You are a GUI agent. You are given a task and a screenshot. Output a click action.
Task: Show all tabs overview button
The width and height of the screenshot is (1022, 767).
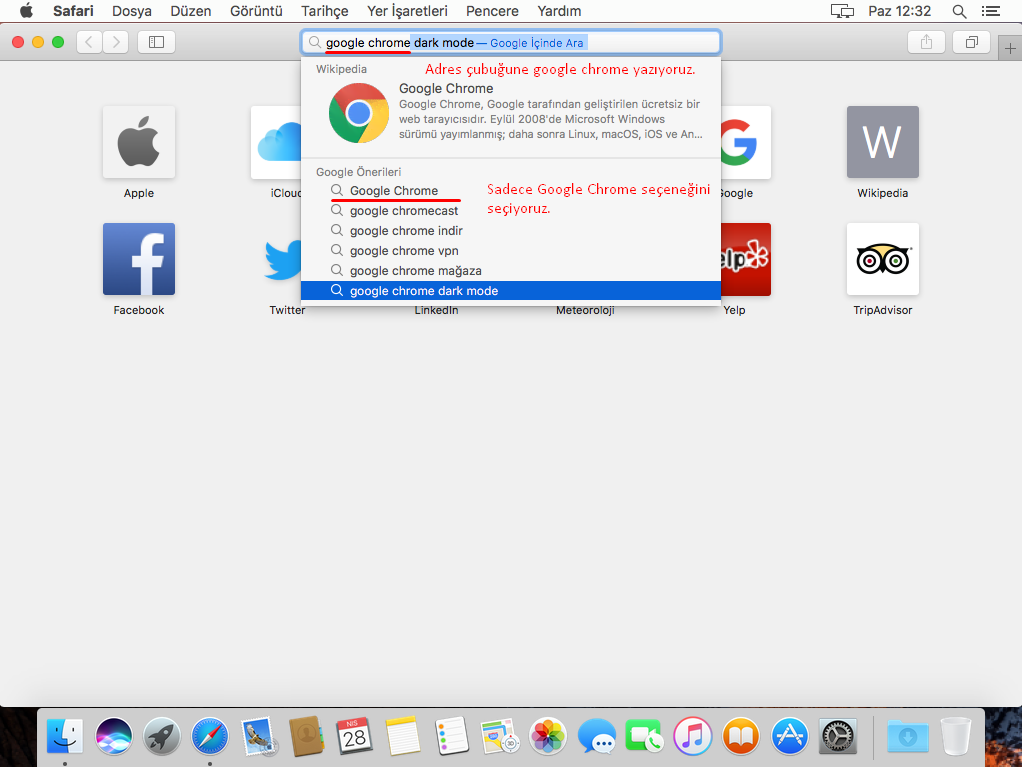[971, 42]
